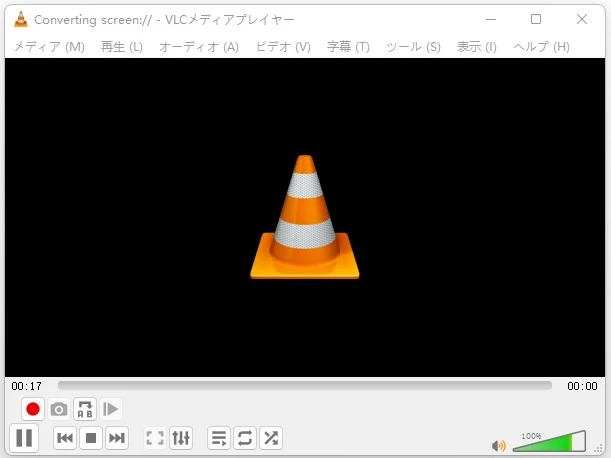
Task: Click the playback seek bar
Action: (x=304, y=385)
